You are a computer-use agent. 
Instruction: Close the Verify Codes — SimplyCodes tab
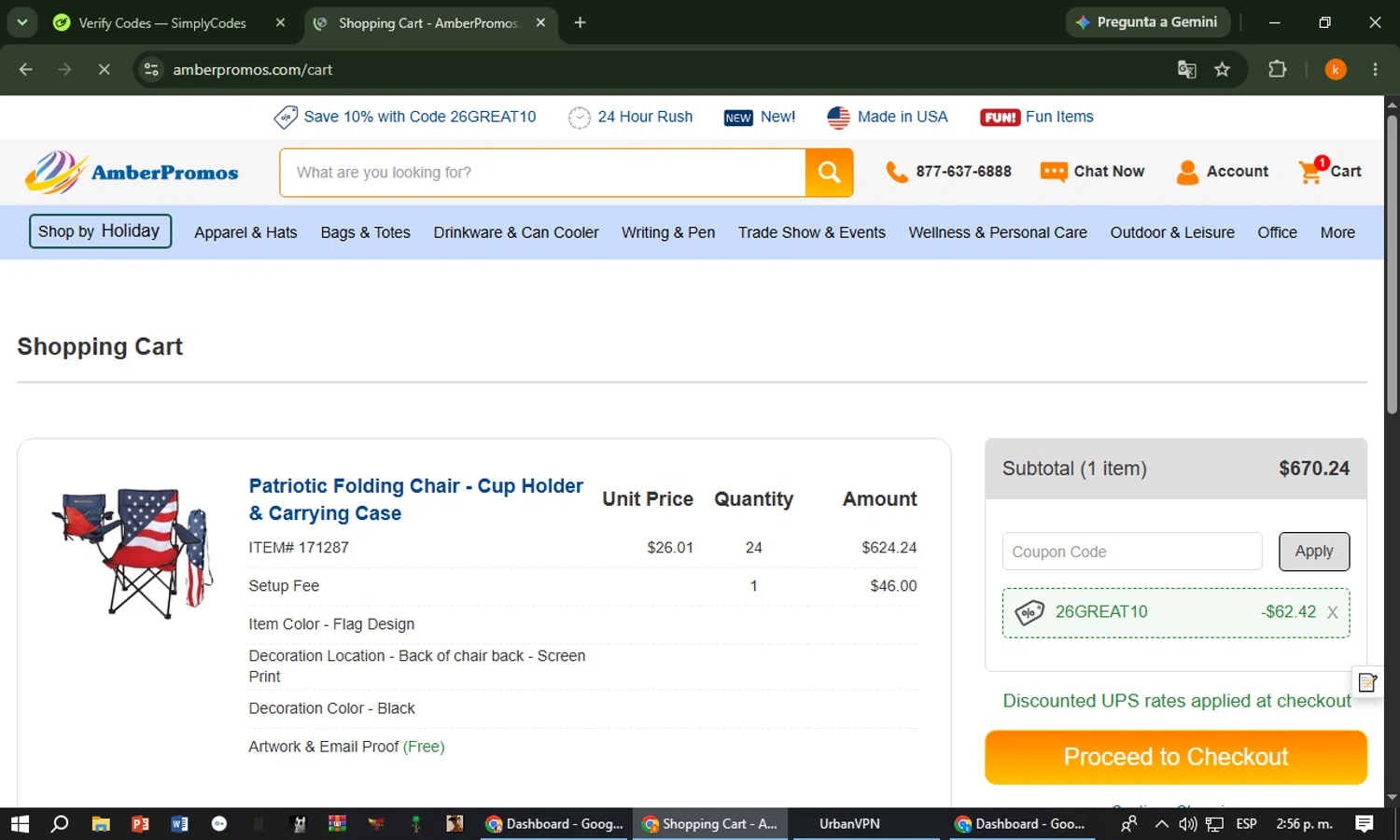click(x=280, y=22)
